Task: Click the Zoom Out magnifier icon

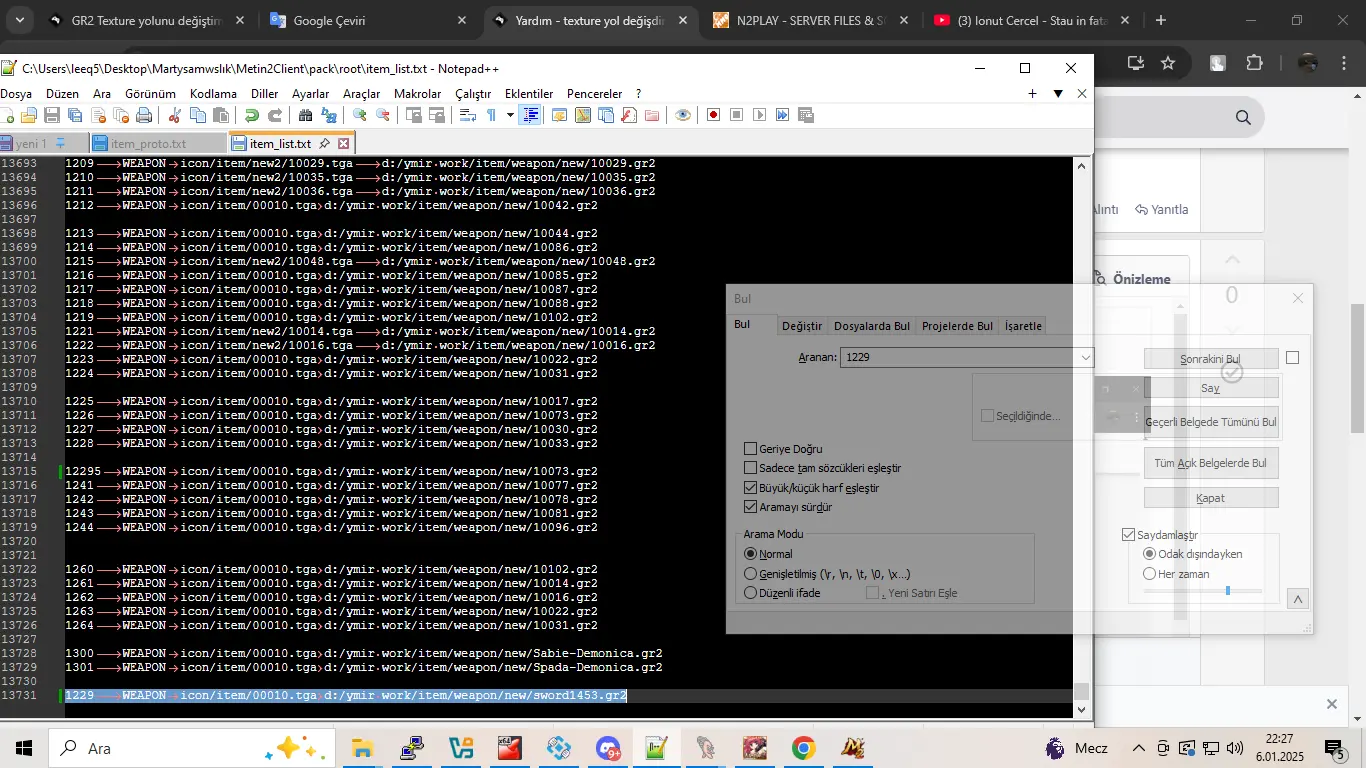Action: click(383, 115)
